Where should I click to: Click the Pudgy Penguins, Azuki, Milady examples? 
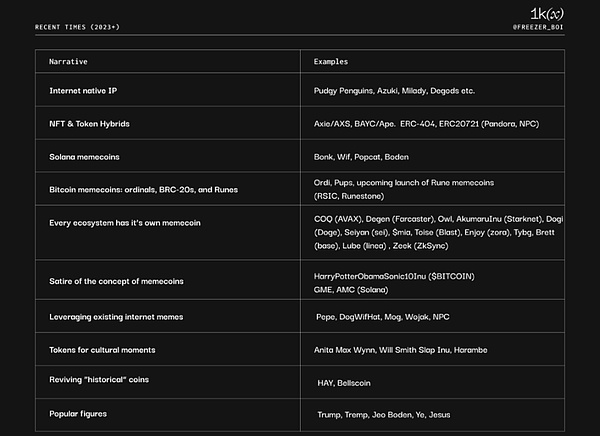coord(394,90)
